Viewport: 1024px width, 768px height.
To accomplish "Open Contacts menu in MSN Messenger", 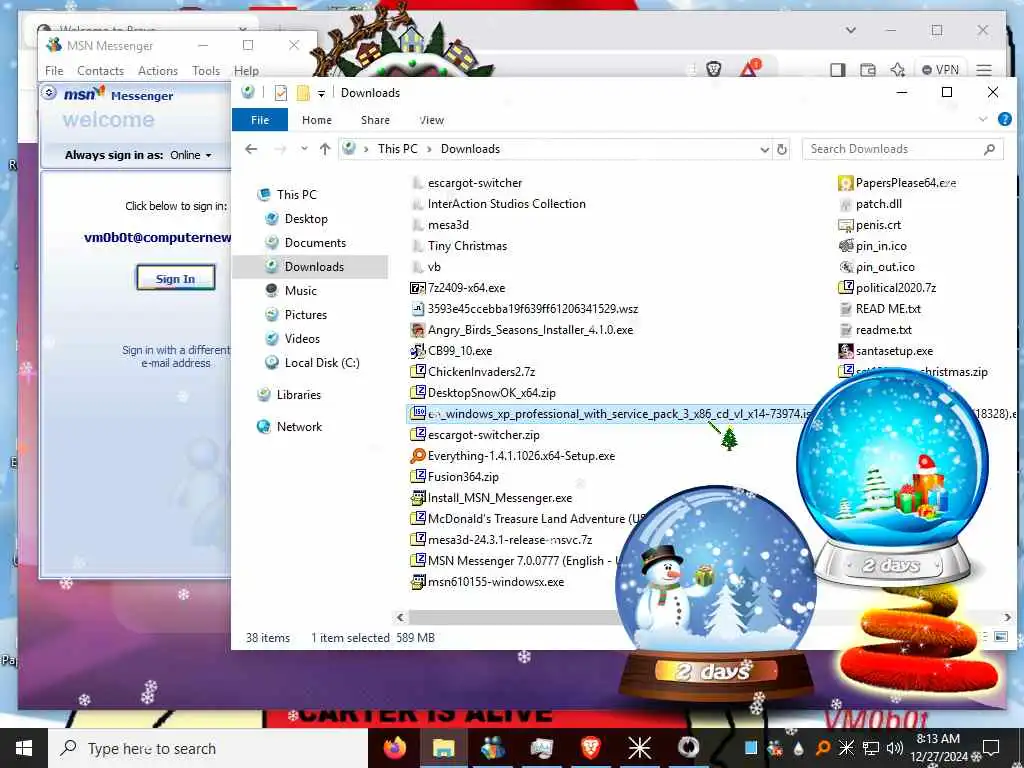I will pos(101,71).
